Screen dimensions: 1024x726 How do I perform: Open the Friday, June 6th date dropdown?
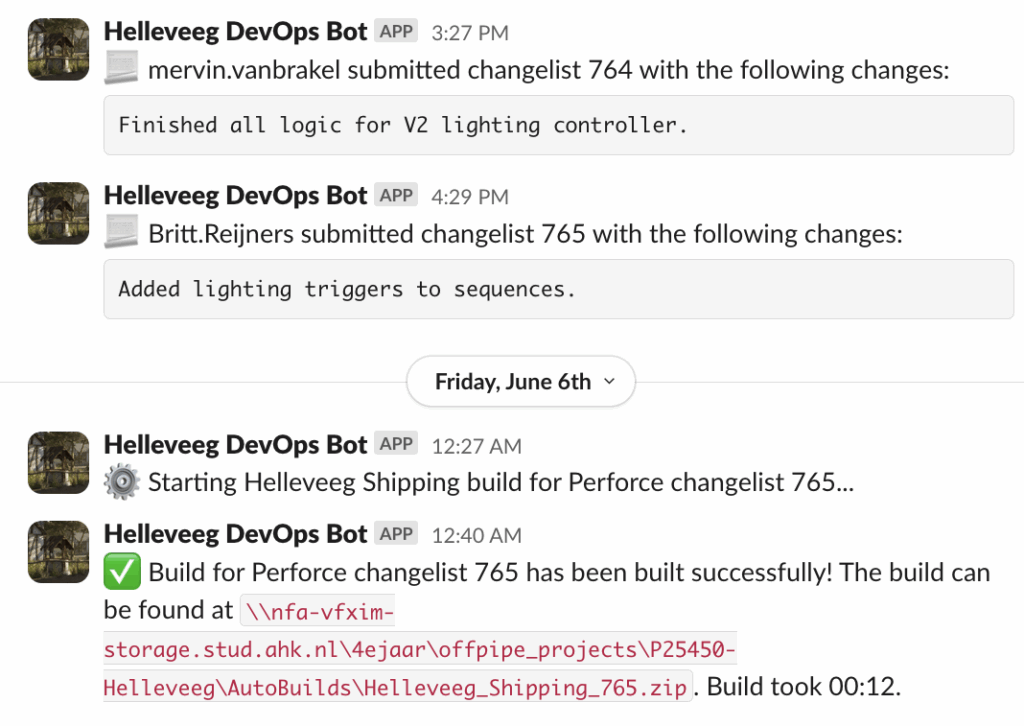[520, 382]
